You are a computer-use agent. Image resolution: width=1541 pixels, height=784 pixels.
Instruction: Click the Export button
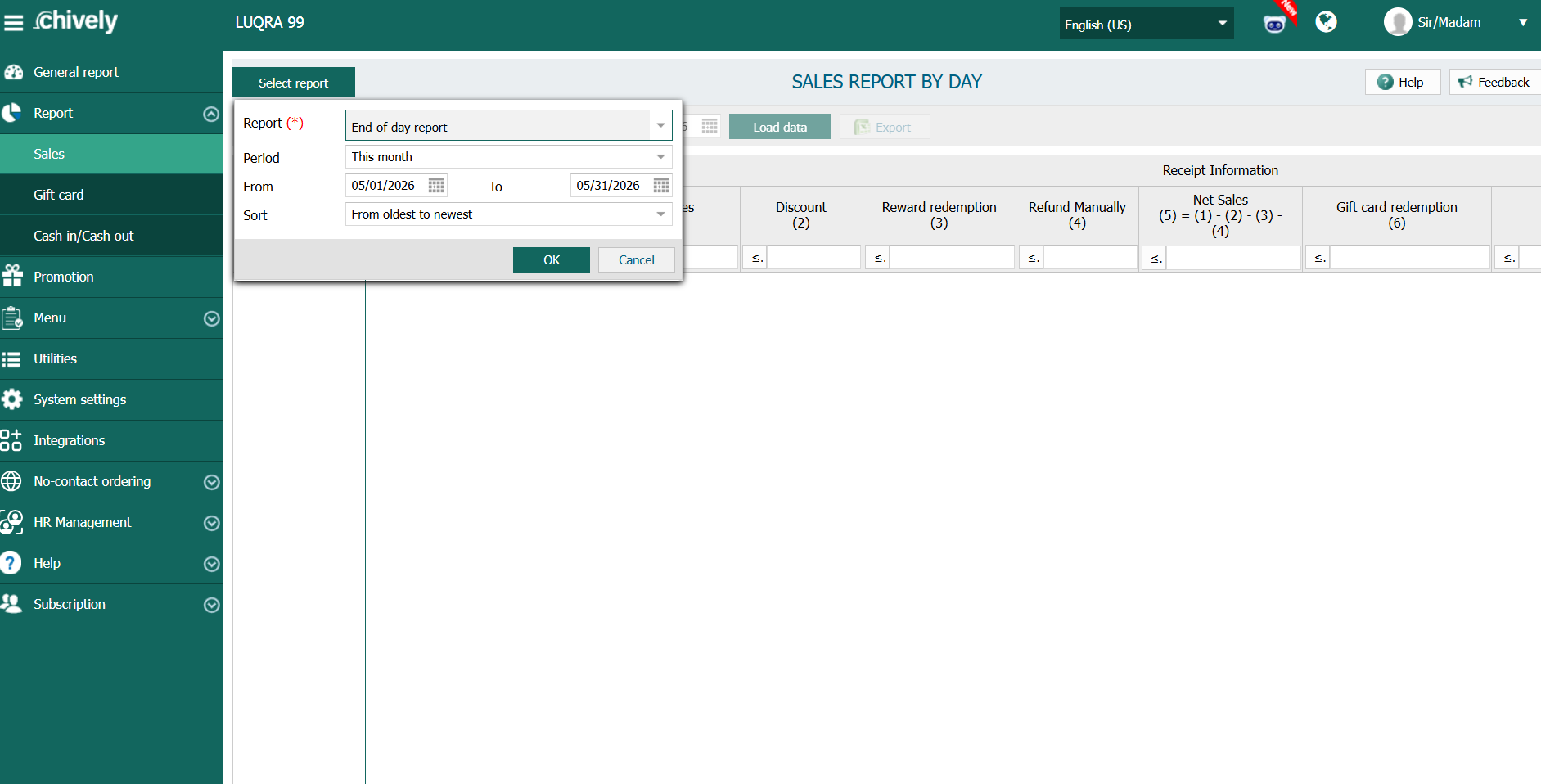885,127
